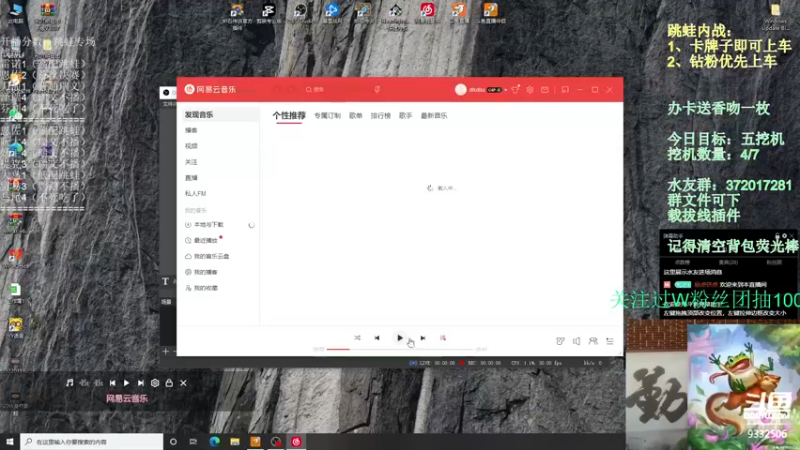800x450 pixels.
Task: Open the sound effects icon in the player bar
Action: tap(560, 341)
